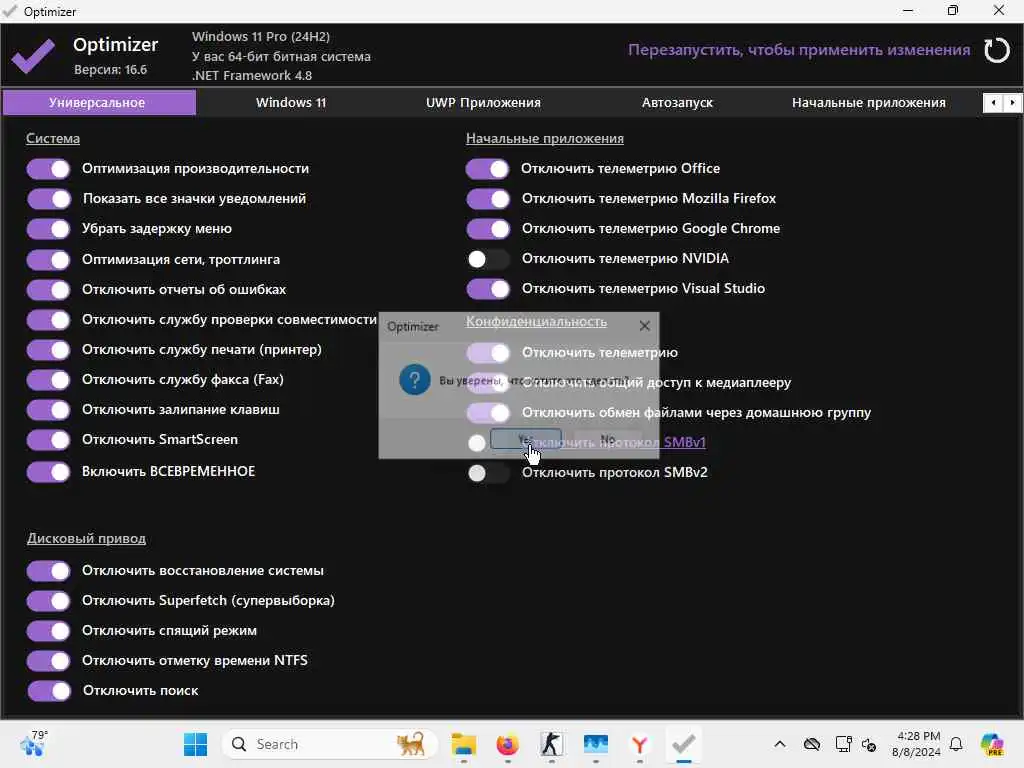The width and height of the screenshot is (1024, 768).
Task: Toggle Отключить поиск switch
Action: 48,691
